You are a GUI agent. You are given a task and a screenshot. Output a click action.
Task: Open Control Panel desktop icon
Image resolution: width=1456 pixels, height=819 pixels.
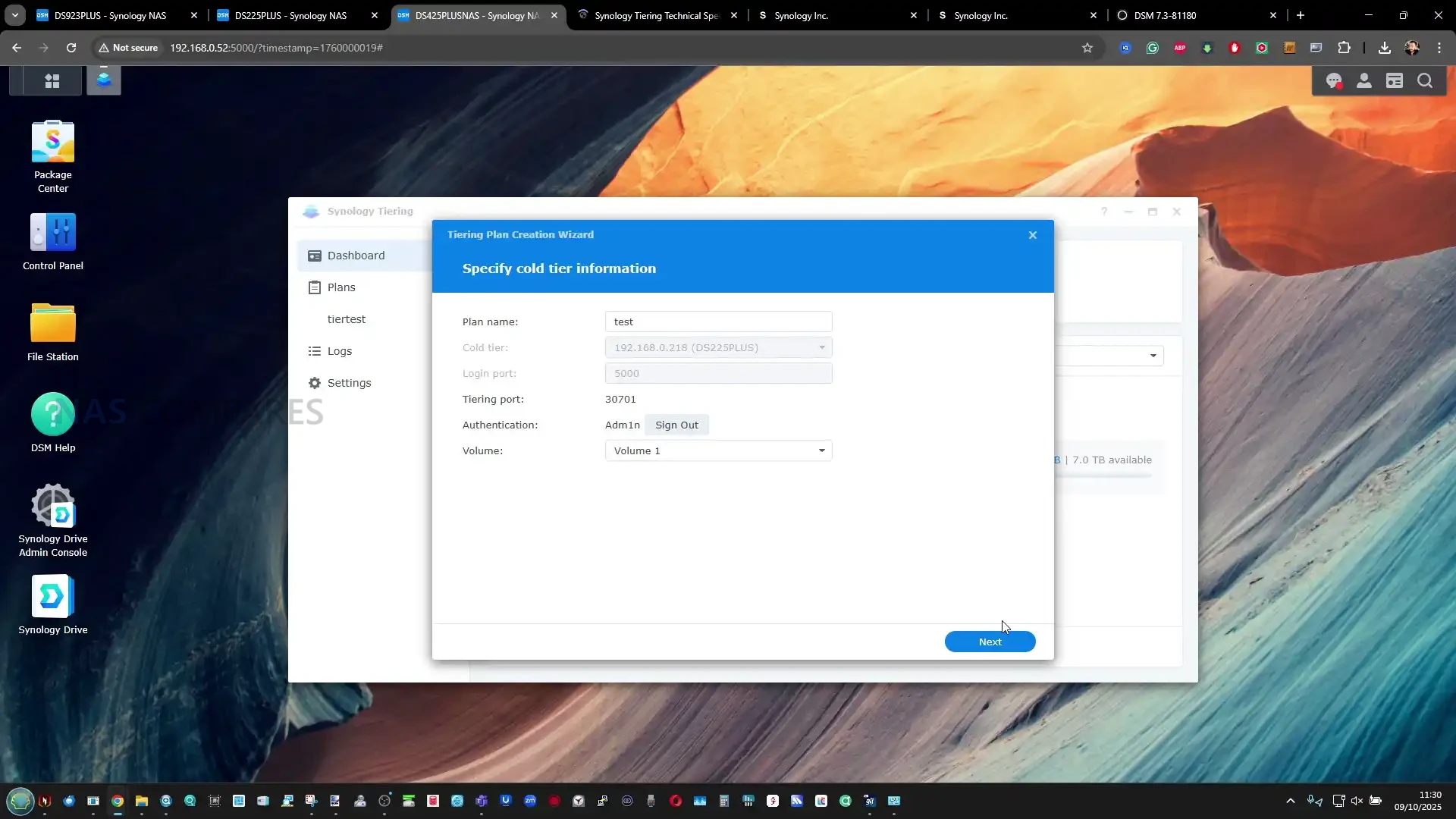pyautogui.click(x=53, y=233)
